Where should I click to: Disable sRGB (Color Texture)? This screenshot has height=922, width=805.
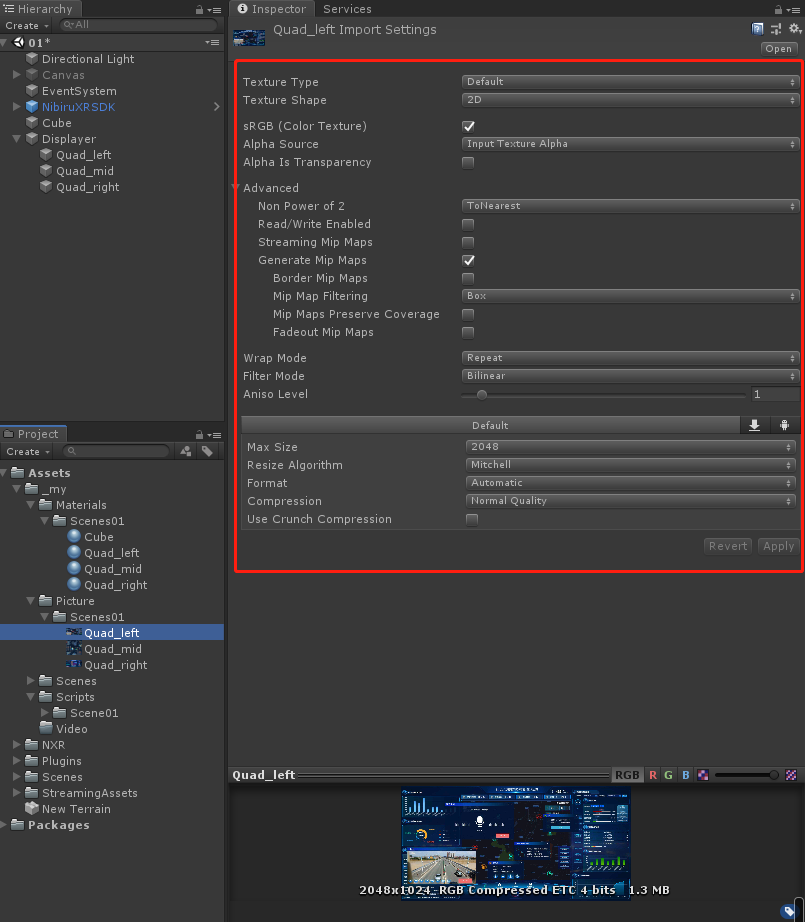[x=468, y=125]
